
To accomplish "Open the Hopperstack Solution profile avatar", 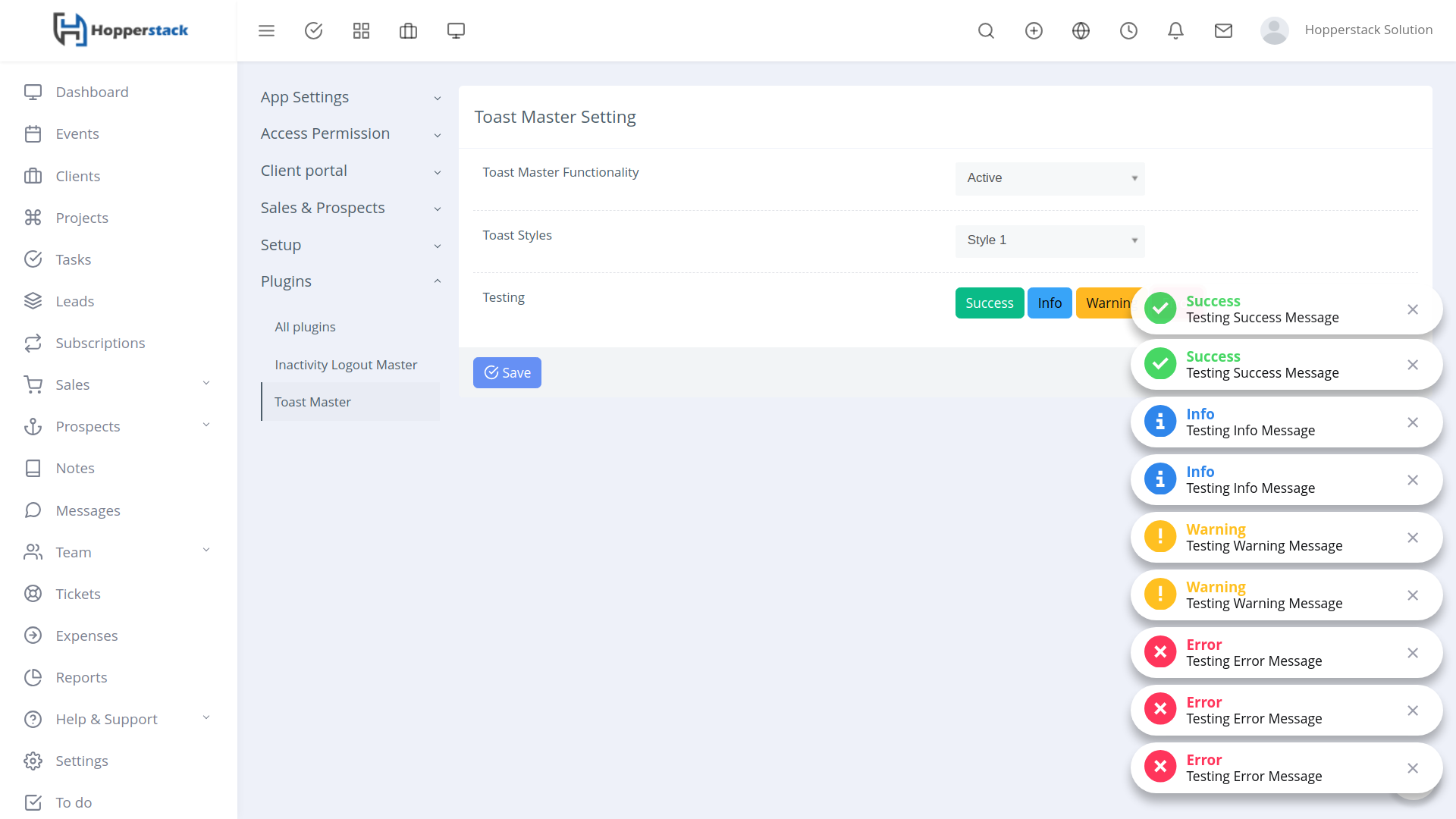I will [x=1273, y=30].
